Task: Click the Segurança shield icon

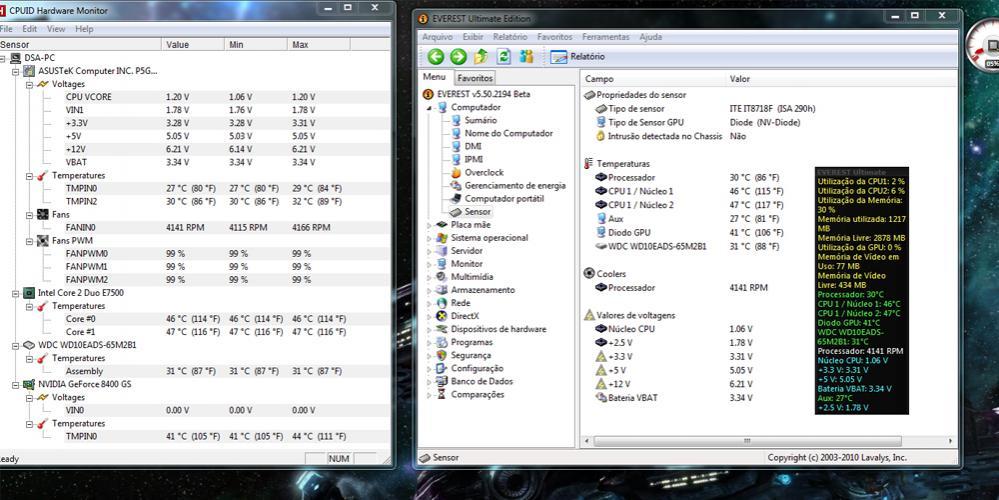Action: coord(441,355)
